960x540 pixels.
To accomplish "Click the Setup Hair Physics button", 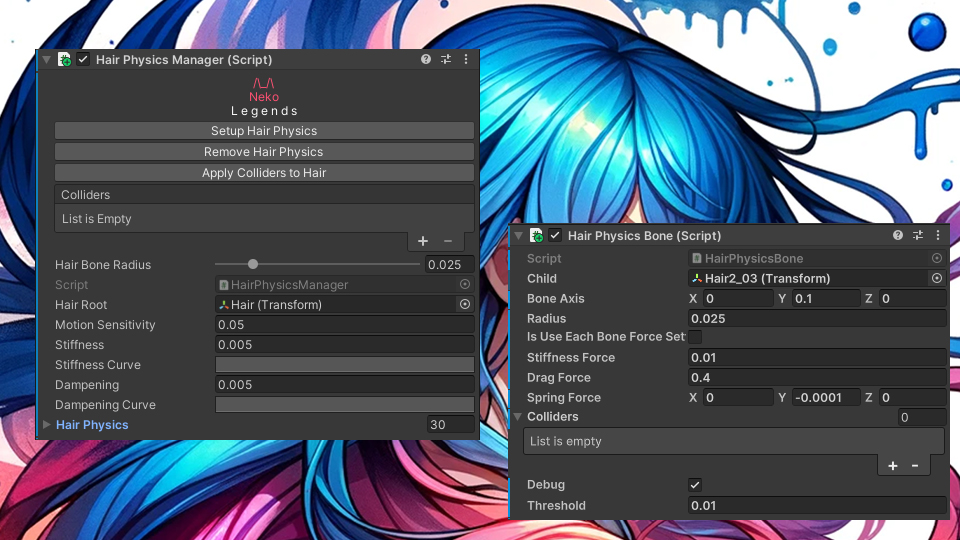I will (264, 131).
